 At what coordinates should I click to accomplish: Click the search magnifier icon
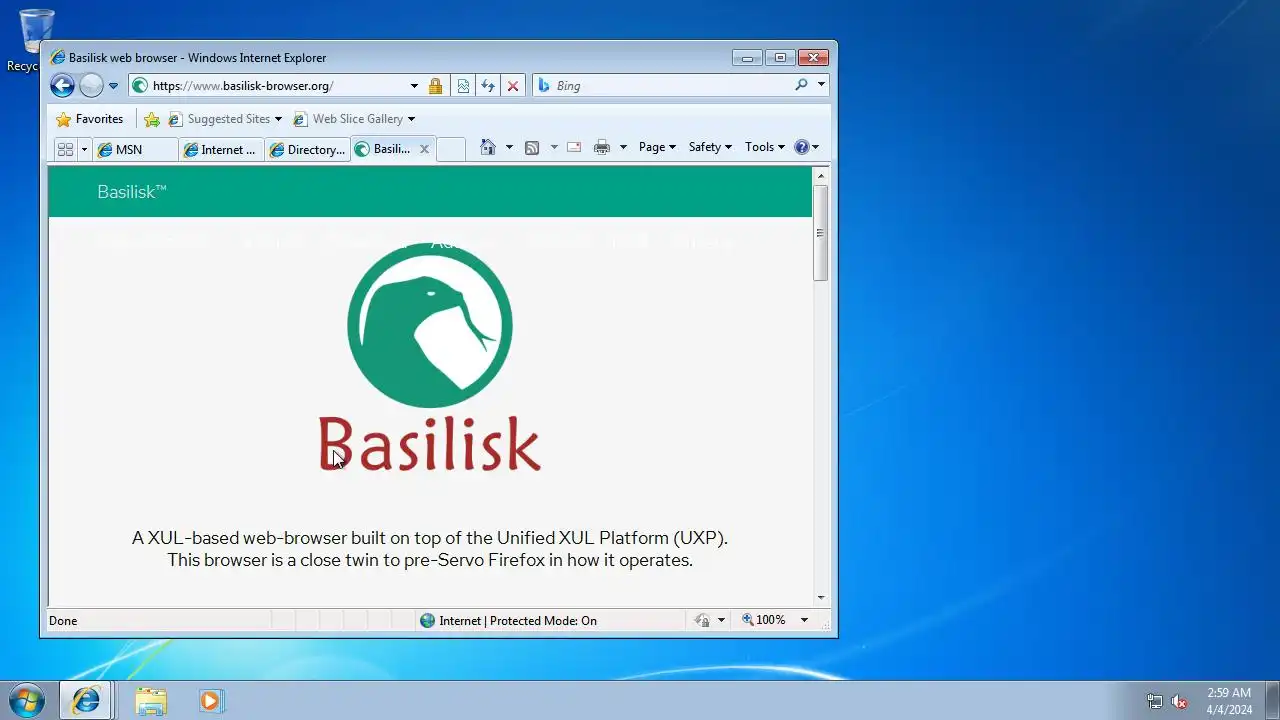[801, 85]
